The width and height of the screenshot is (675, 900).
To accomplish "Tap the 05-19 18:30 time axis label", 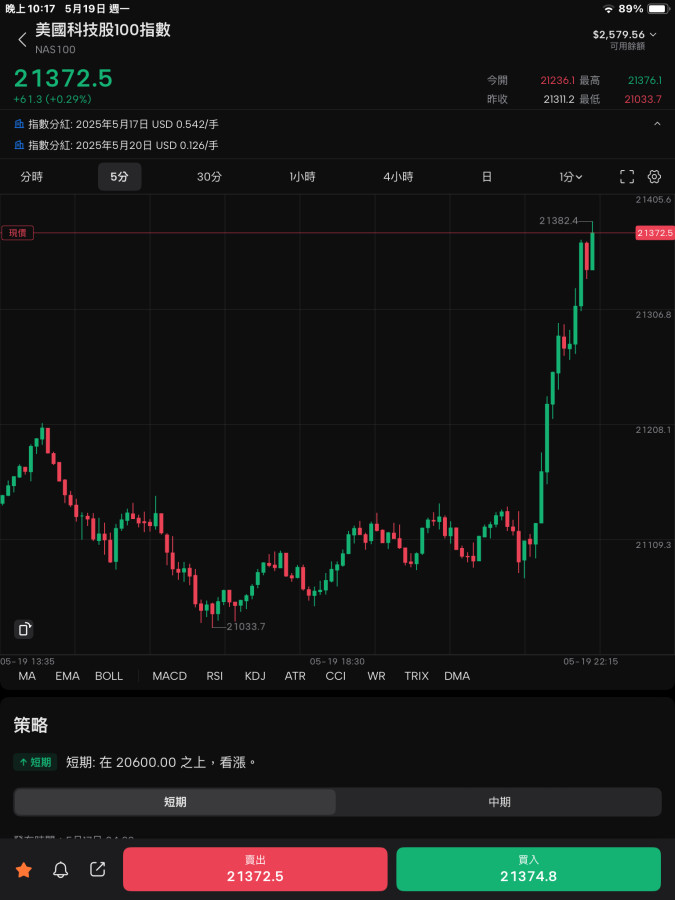I will point(337,661).
